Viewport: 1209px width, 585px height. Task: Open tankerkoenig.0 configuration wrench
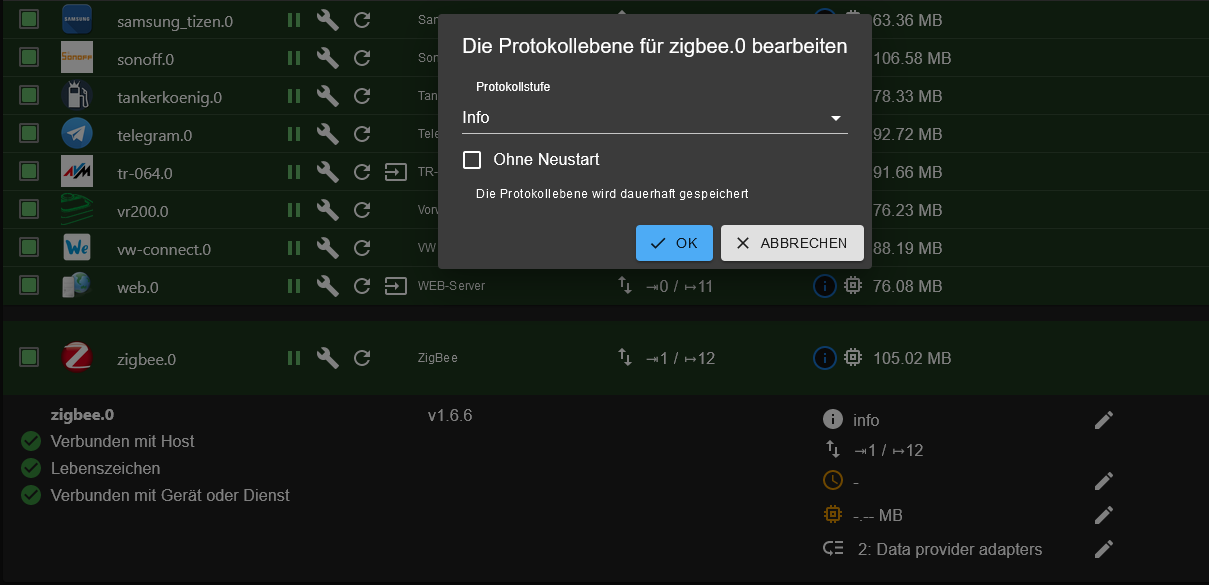click(x=327, y=96)
